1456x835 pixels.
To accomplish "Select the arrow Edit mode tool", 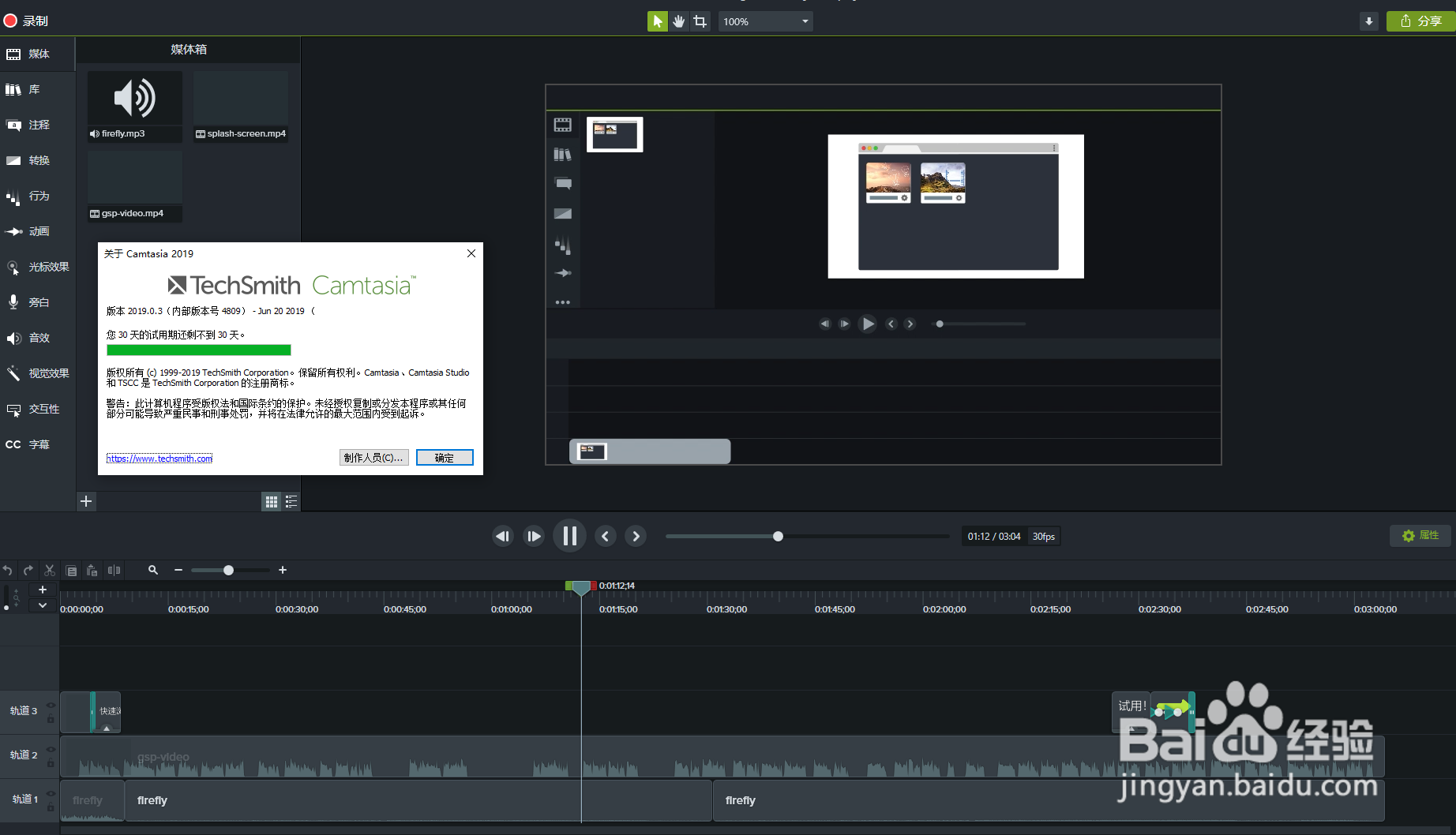I will point(657,21).
